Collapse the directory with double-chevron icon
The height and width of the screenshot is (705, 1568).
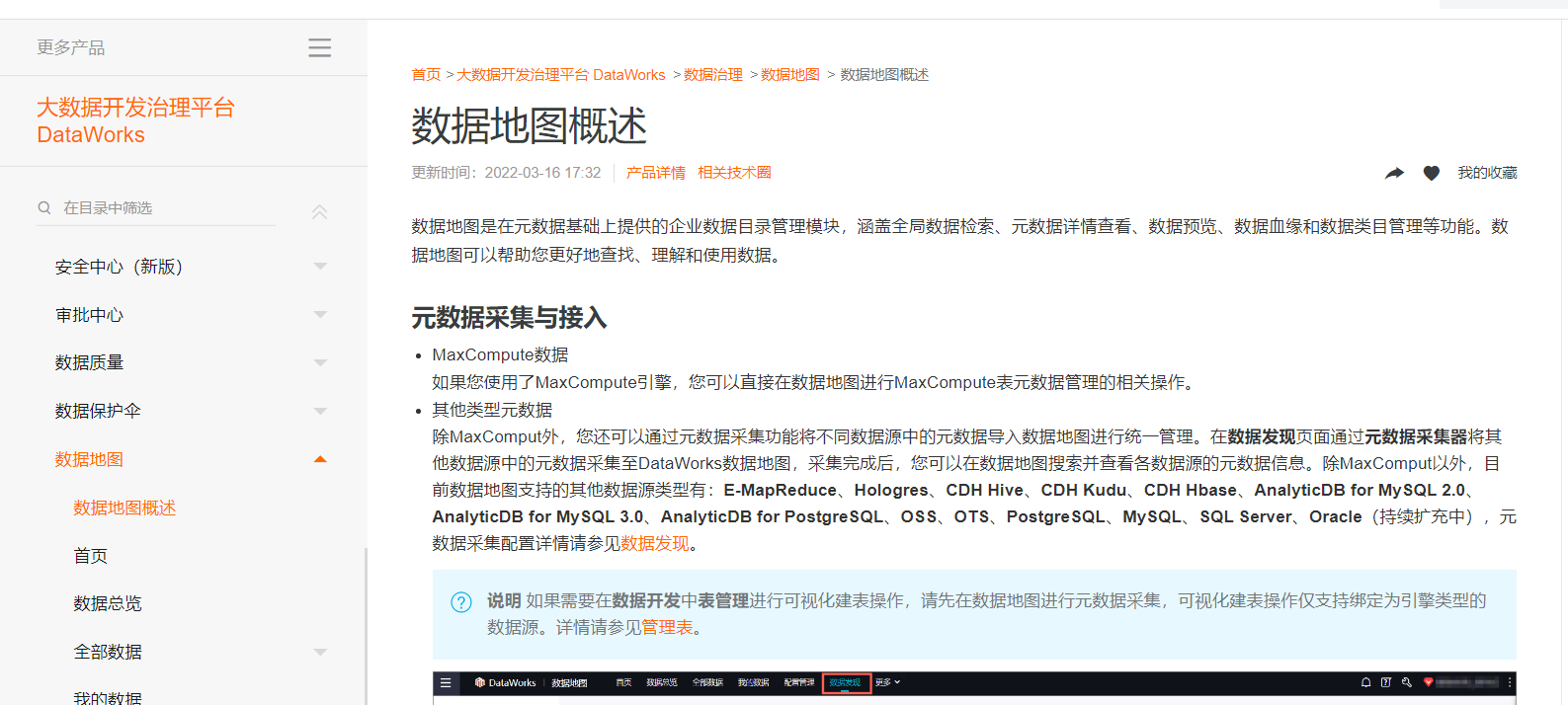(319, 211)
